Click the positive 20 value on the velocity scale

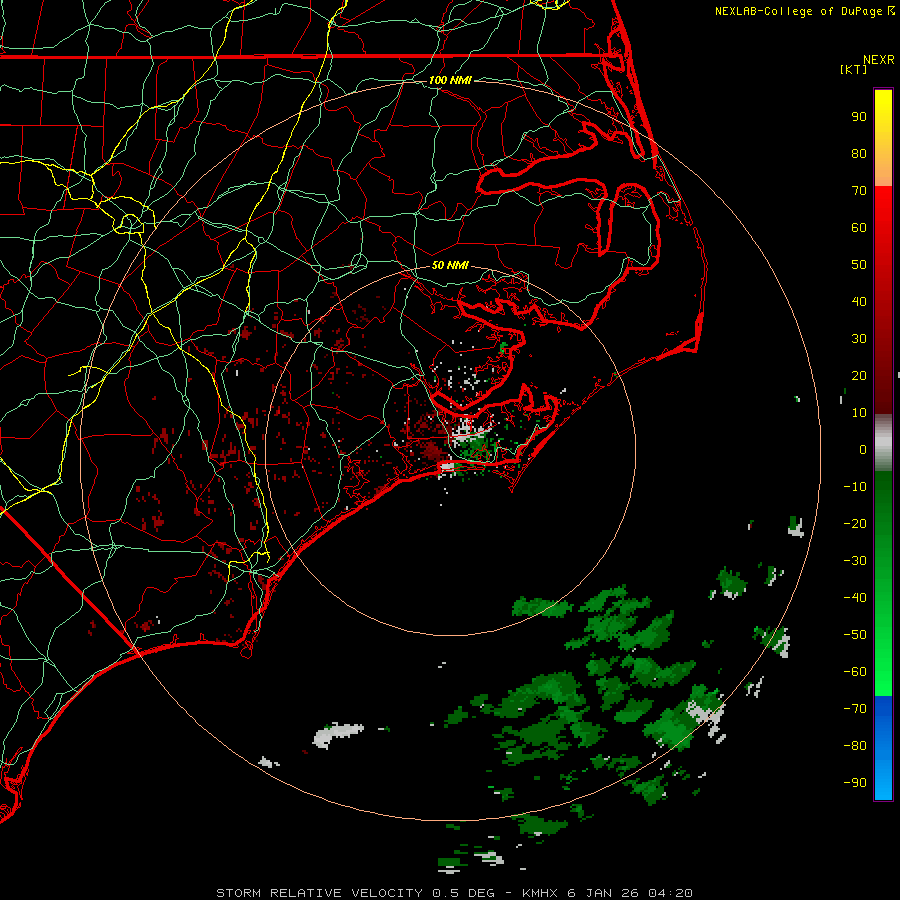pos(859,375)
